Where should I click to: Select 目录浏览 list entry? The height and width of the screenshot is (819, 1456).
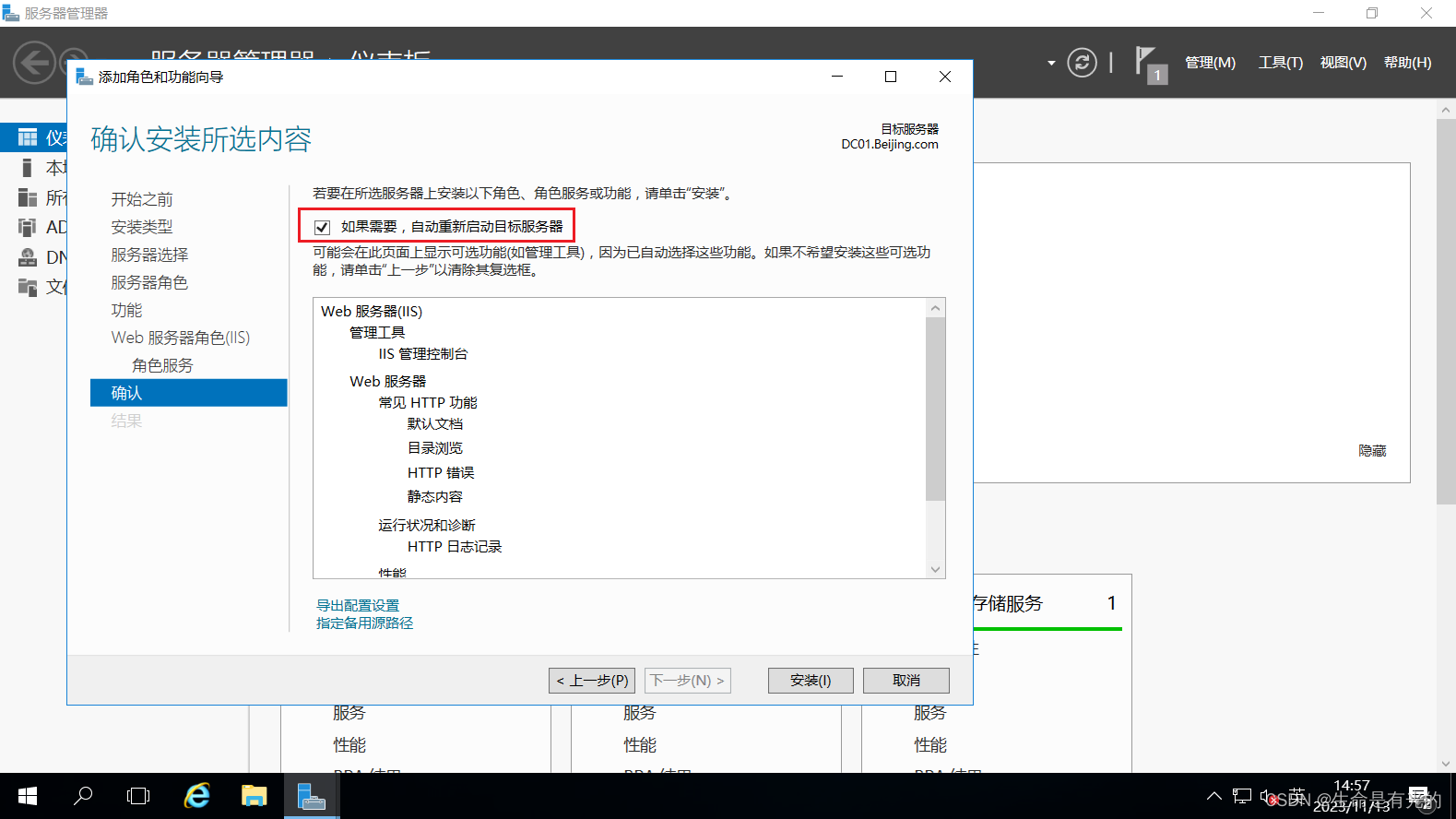435,448
